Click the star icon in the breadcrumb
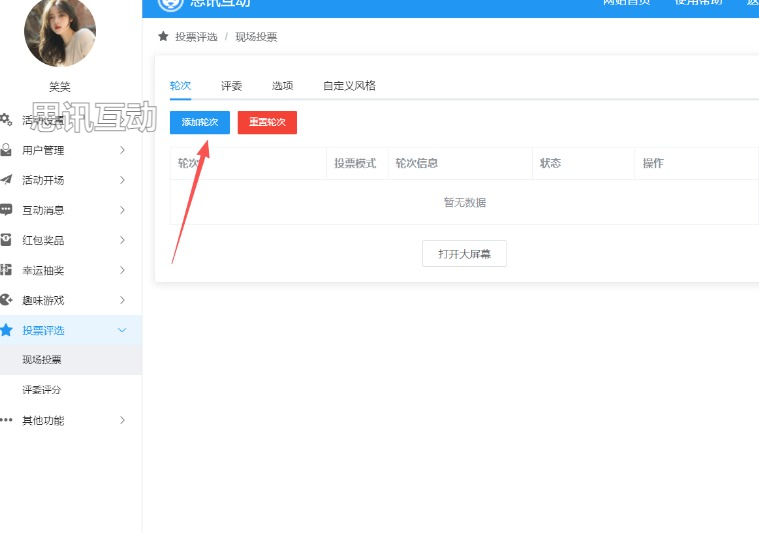759x533 pixels. pyautogui.click(x=163, y=37)
